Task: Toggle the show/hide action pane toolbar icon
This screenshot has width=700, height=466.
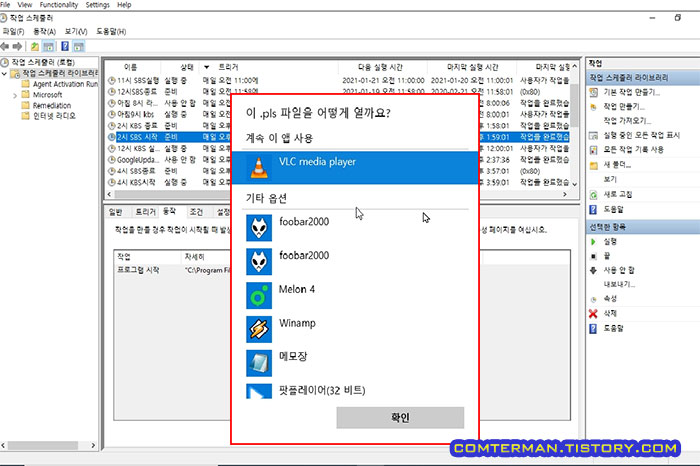Action: click(79, 46)
